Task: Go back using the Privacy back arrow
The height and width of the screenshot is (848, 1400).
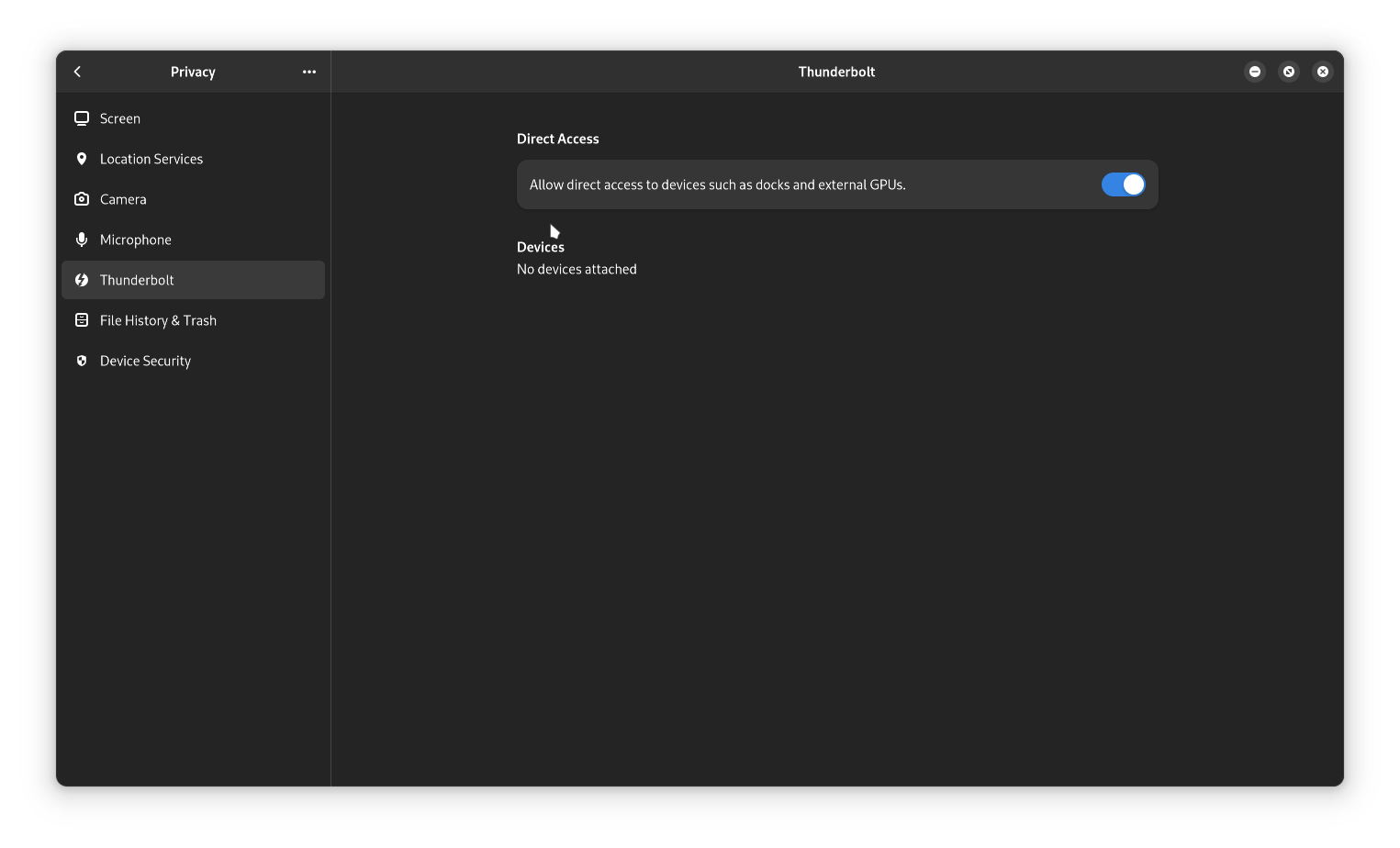Action: (x=77, y=72)
